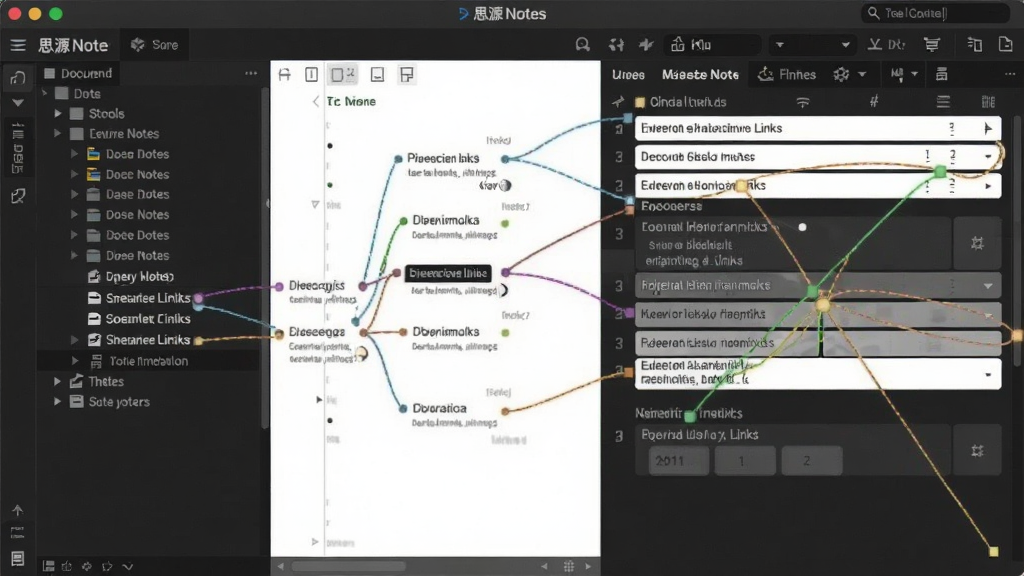The image size is (1024, 576).
Task: Expand the Thetes tree item
Action: click(58, 381)
